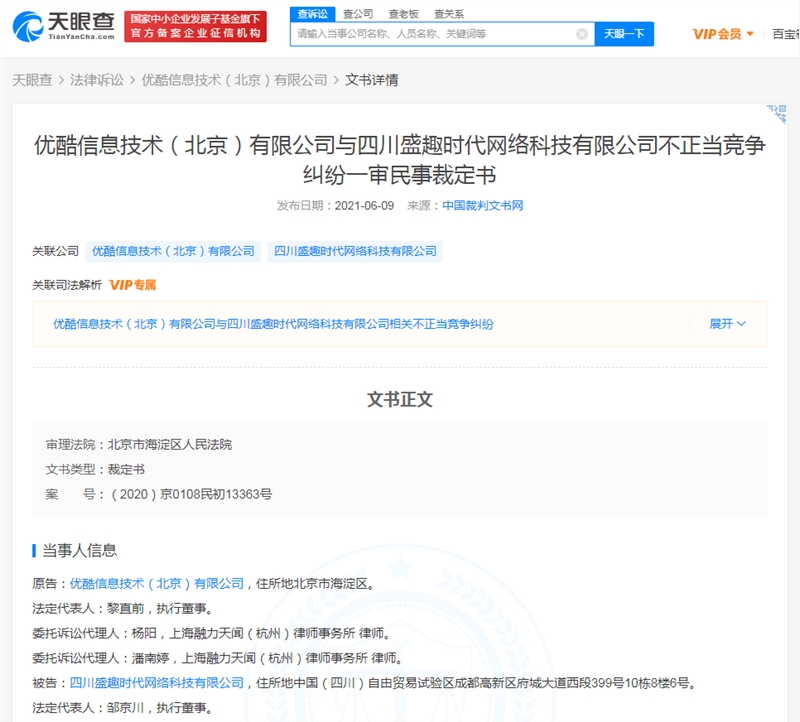Click attorney 潘南婷 line
Image resolution: width=800 pixels, height=722 pixels.
click(218, 658)
